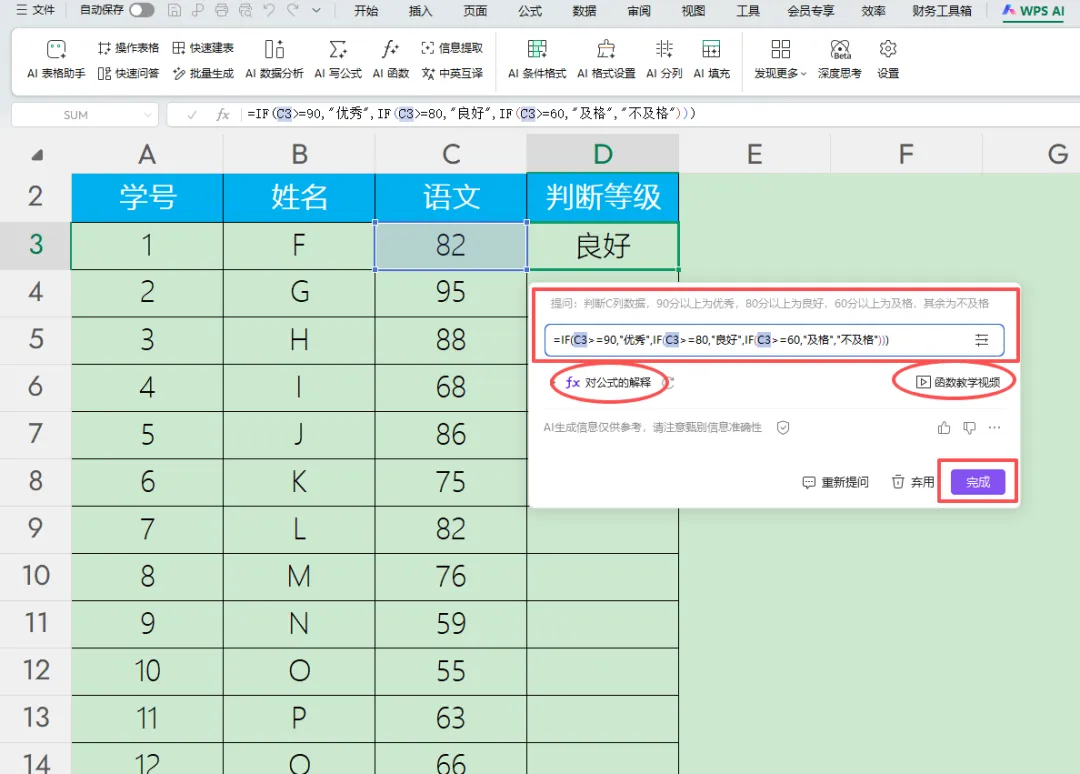
Task: Click the thumbs up feedback icon
Action: tap(944, 428)
